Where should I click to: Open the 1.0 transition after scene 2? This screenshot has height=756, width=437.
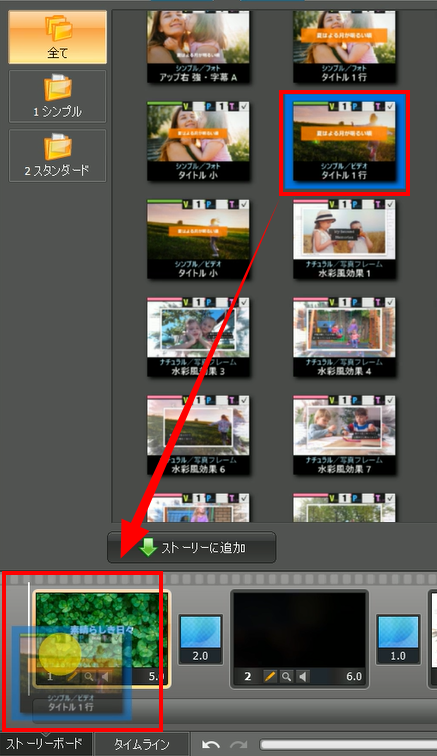(398, 639)
